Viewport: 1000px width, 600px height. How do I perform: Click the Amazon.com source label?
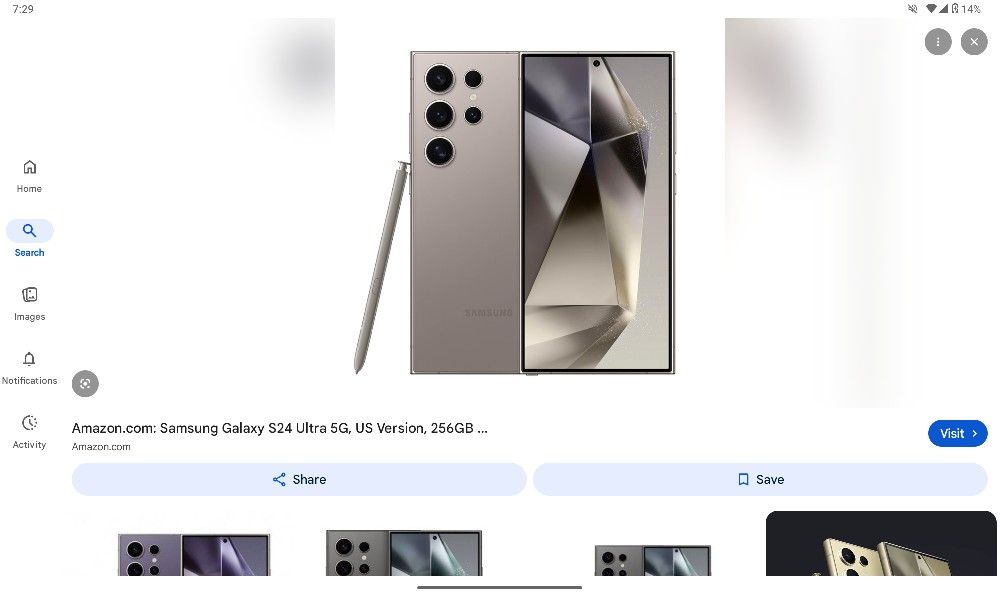[101, 447]
